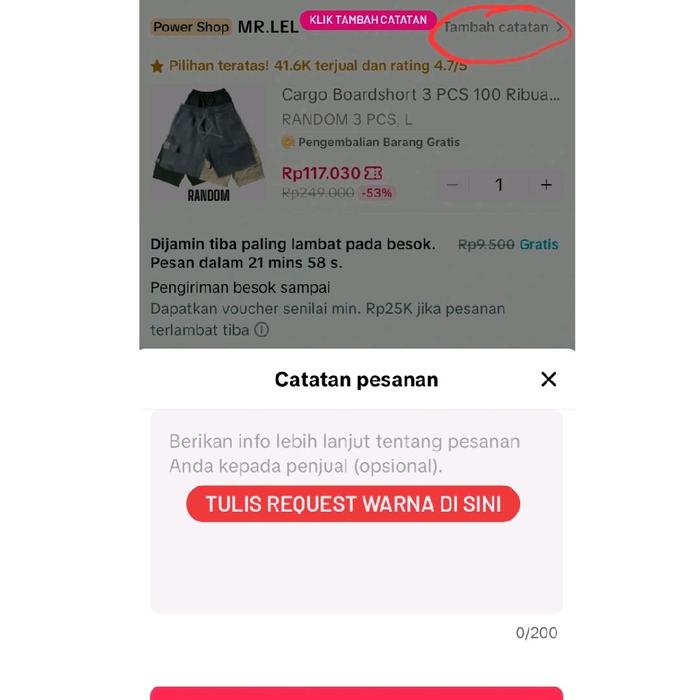Tap the chevron beside Tambah catatan
The height and width of the screenshot is (700, 700).
559,27
